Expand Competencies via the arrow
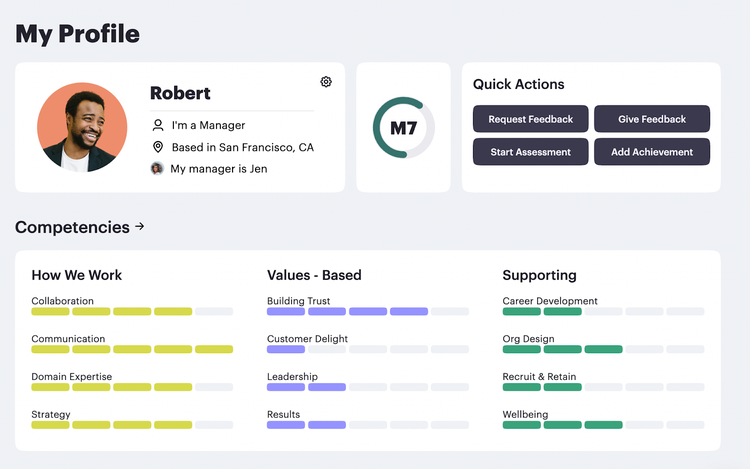 point(140,226)
